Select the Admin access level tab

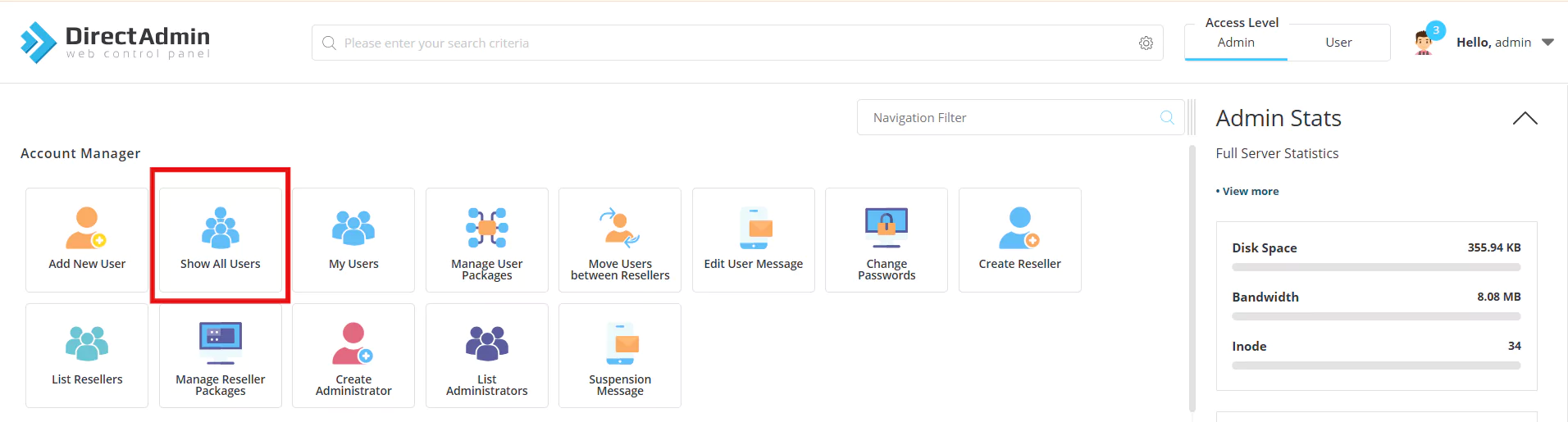[1236, 43]
